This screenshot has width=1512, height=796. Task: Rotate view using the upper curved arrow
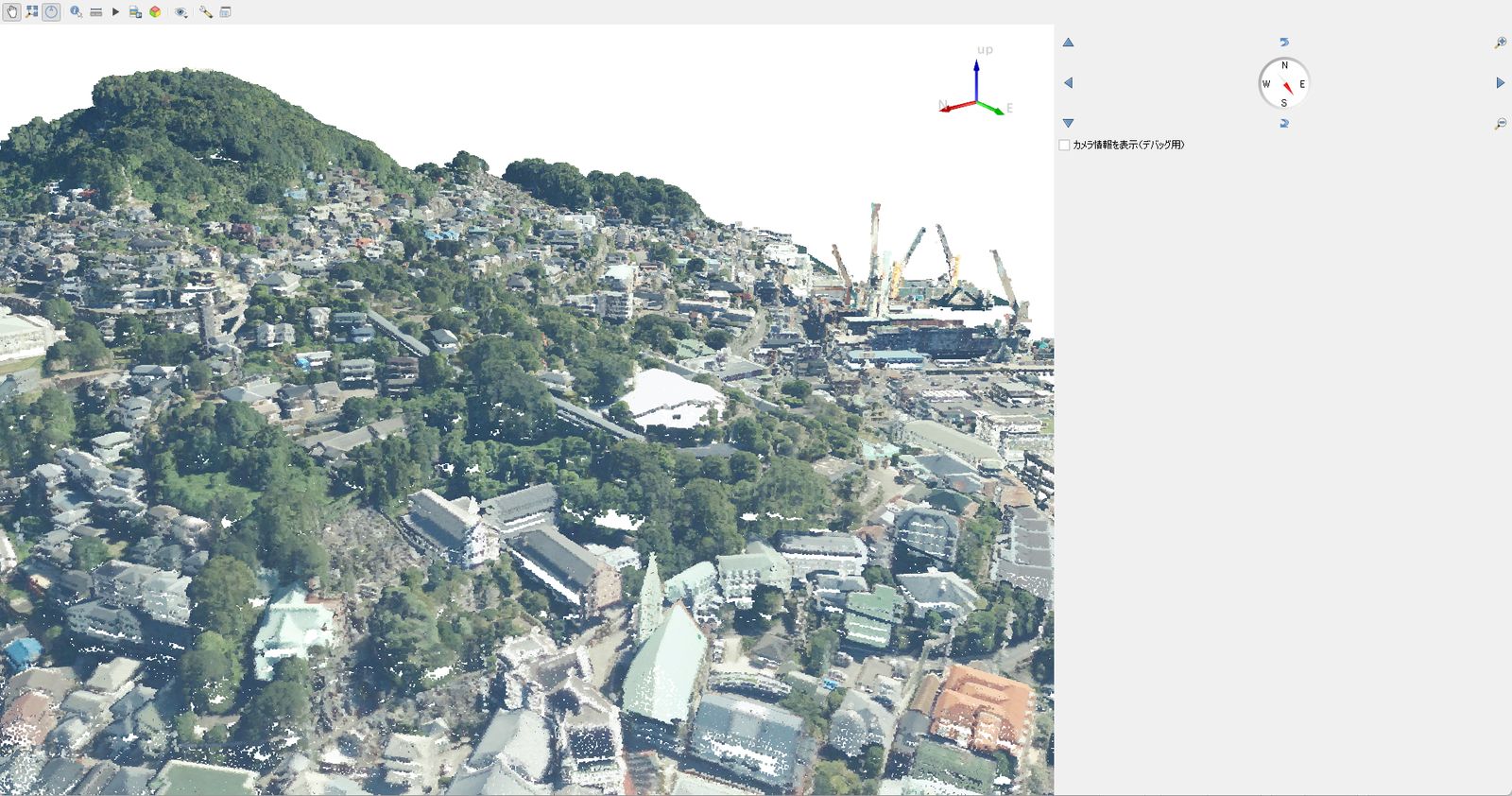click(1284, 43)
